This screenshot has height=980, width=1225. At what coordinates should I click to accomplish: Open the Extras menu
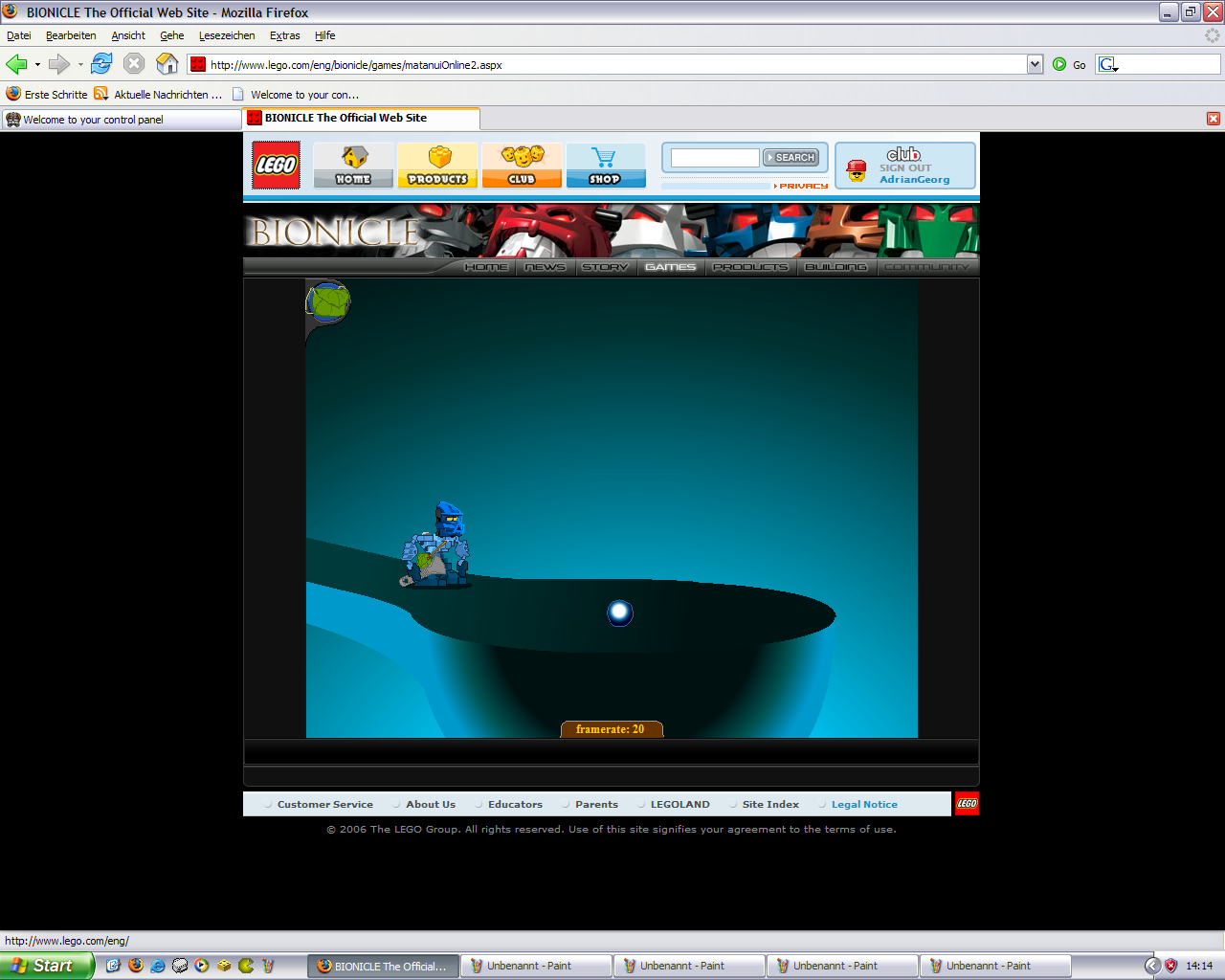point(285,35)
